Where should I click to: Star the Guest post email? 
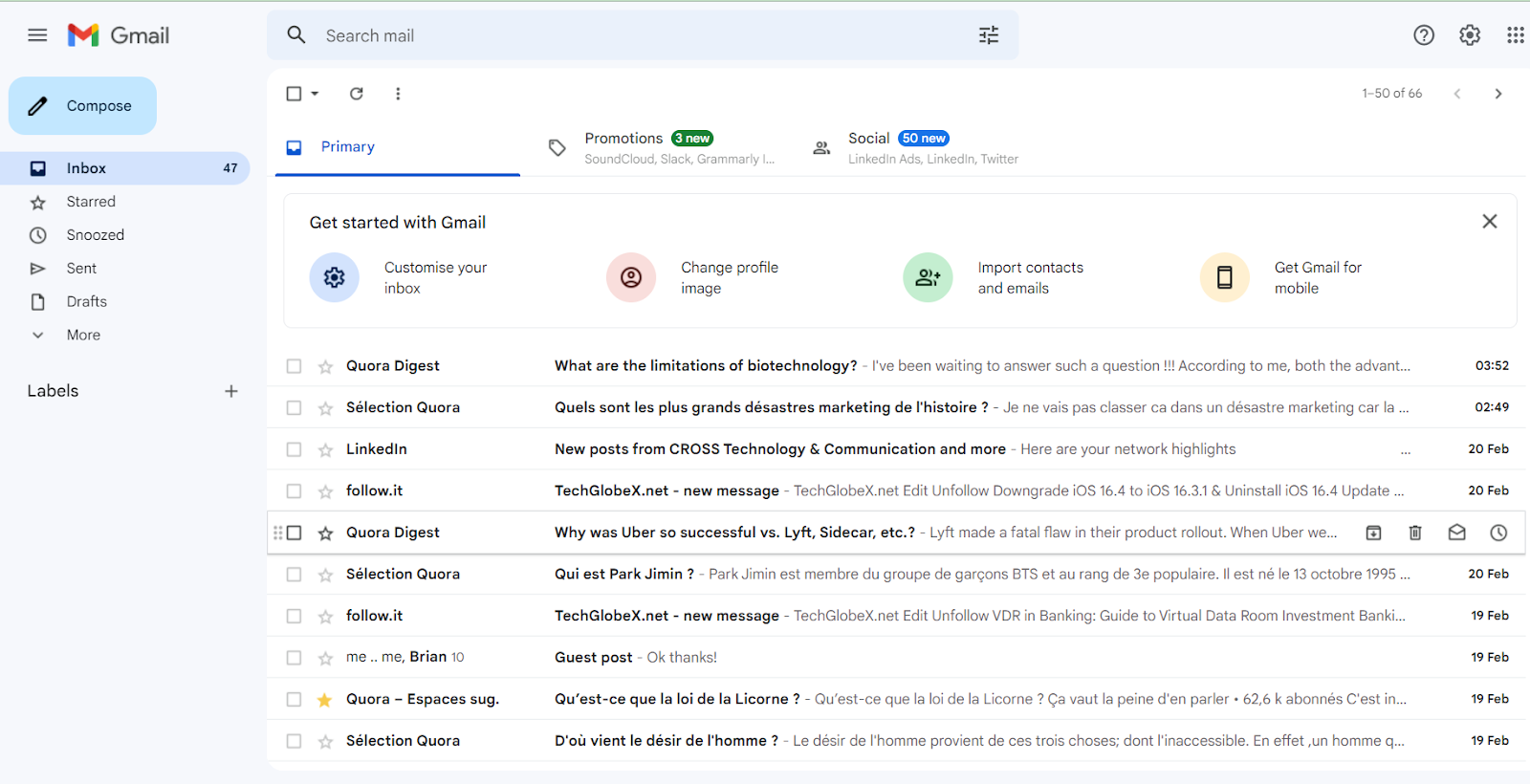[x=325, y=658]
